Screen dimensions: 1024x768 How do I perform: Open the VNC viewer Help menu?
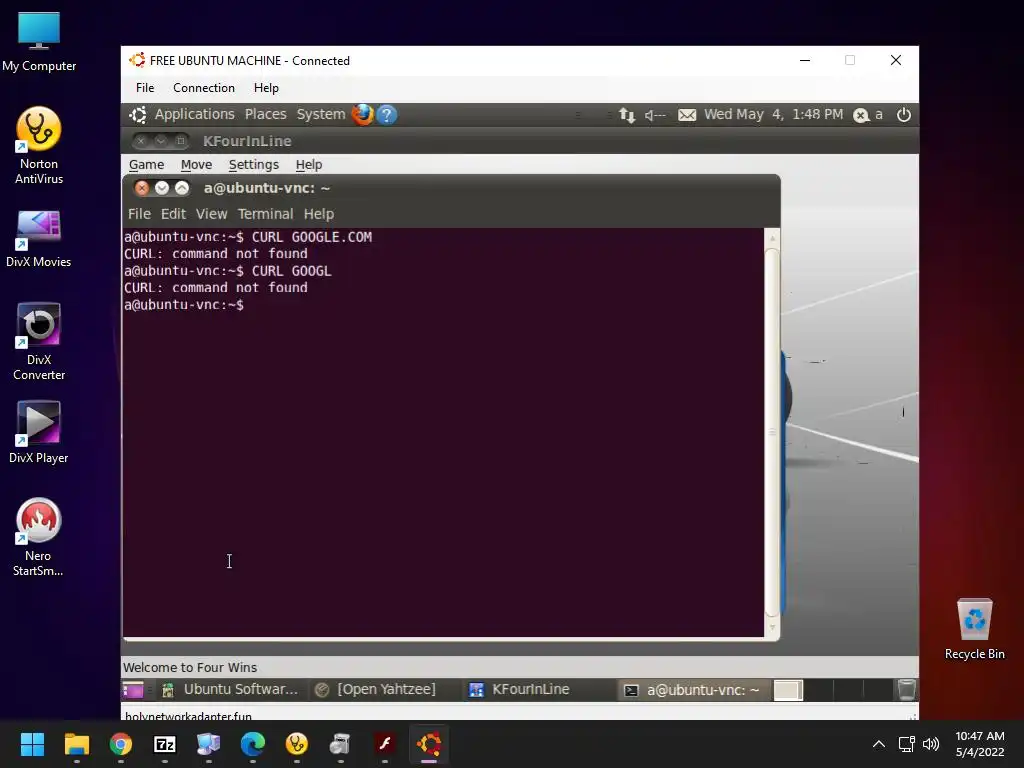coord(266,88)
